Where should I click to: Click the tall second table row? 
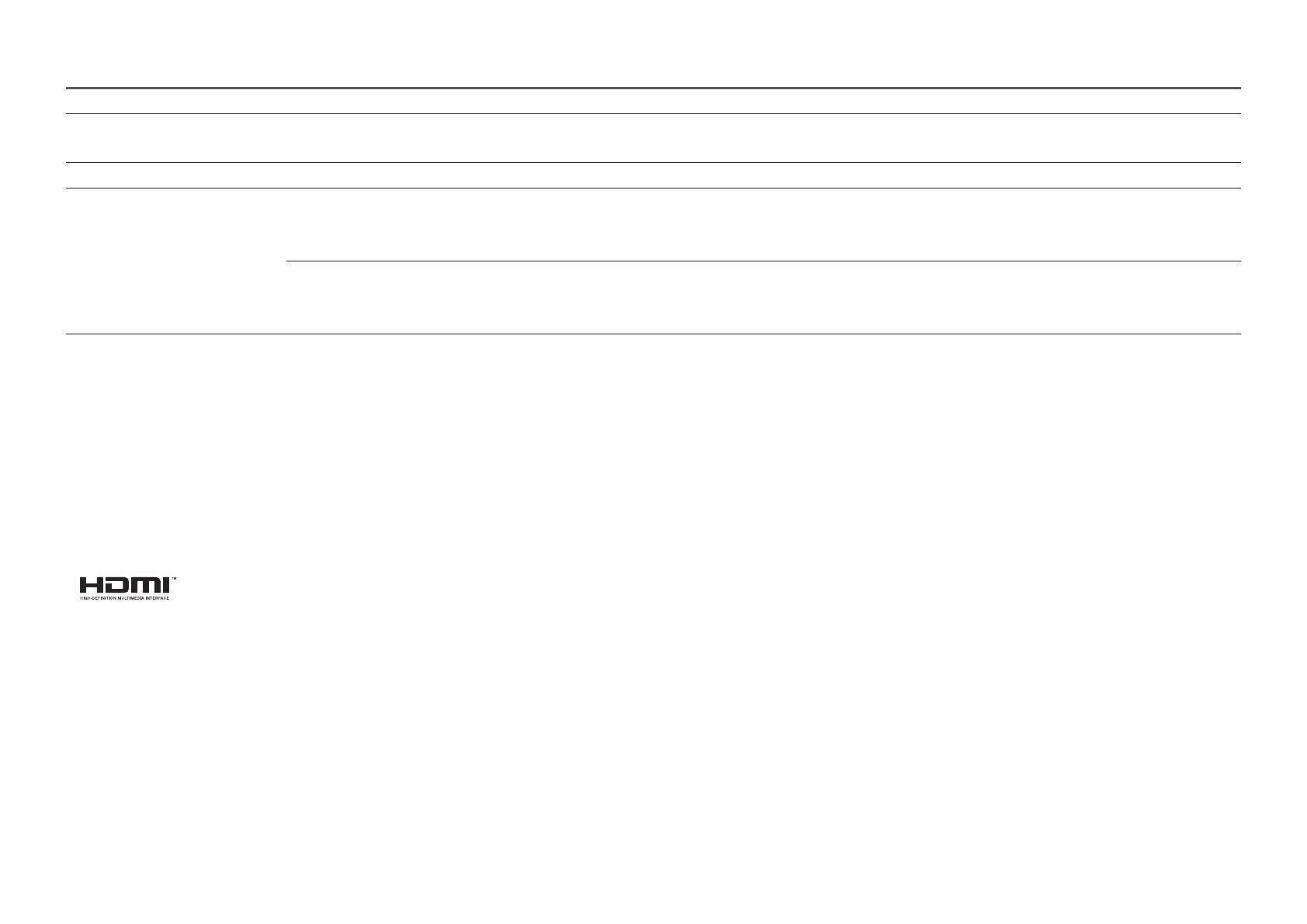tap(653, 138)
